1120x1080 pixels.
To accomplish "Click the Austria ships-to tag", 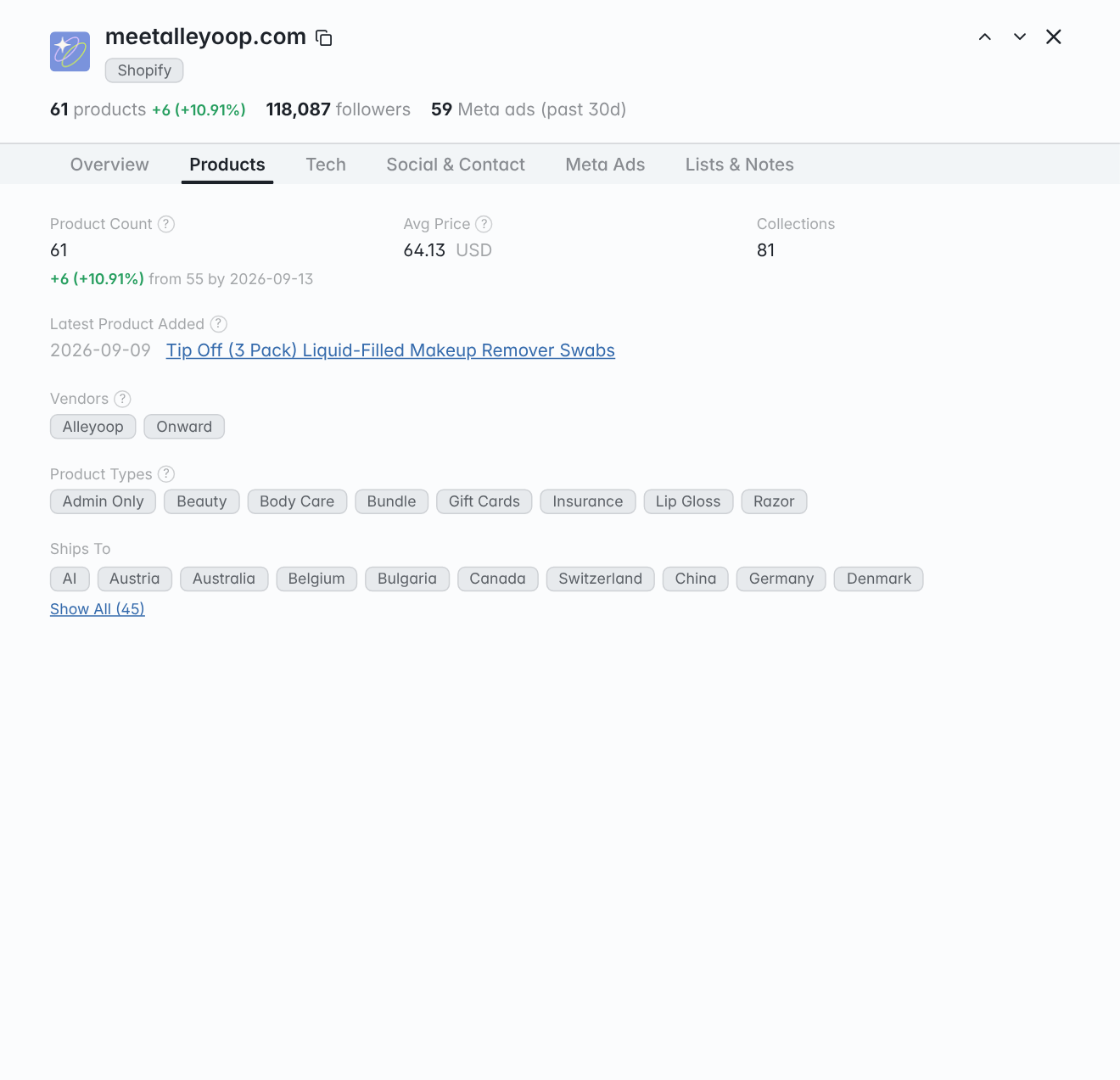I will tap(135, 579).
